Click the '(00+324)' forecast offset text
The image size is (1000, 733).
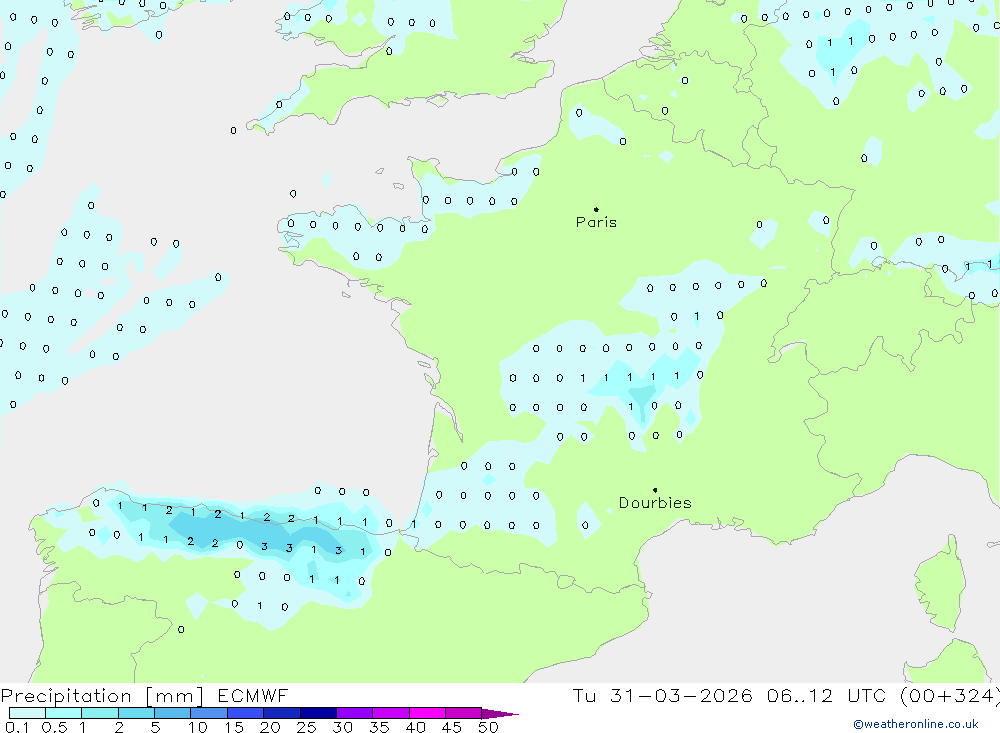(x=950, y=696)
